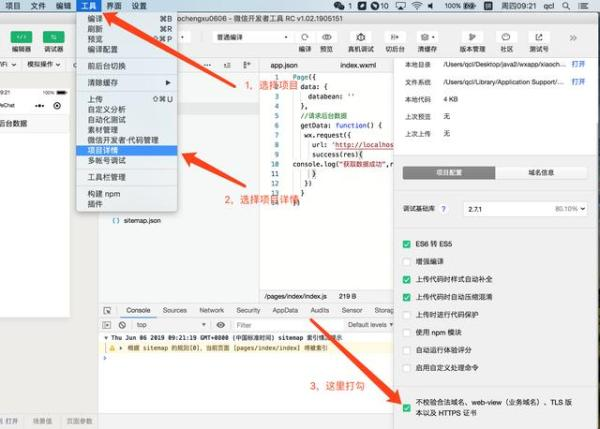Screen dimensions: 600x429
Task: Click the WeChat icon in macOS menu bar
Action: coord(339,6)
